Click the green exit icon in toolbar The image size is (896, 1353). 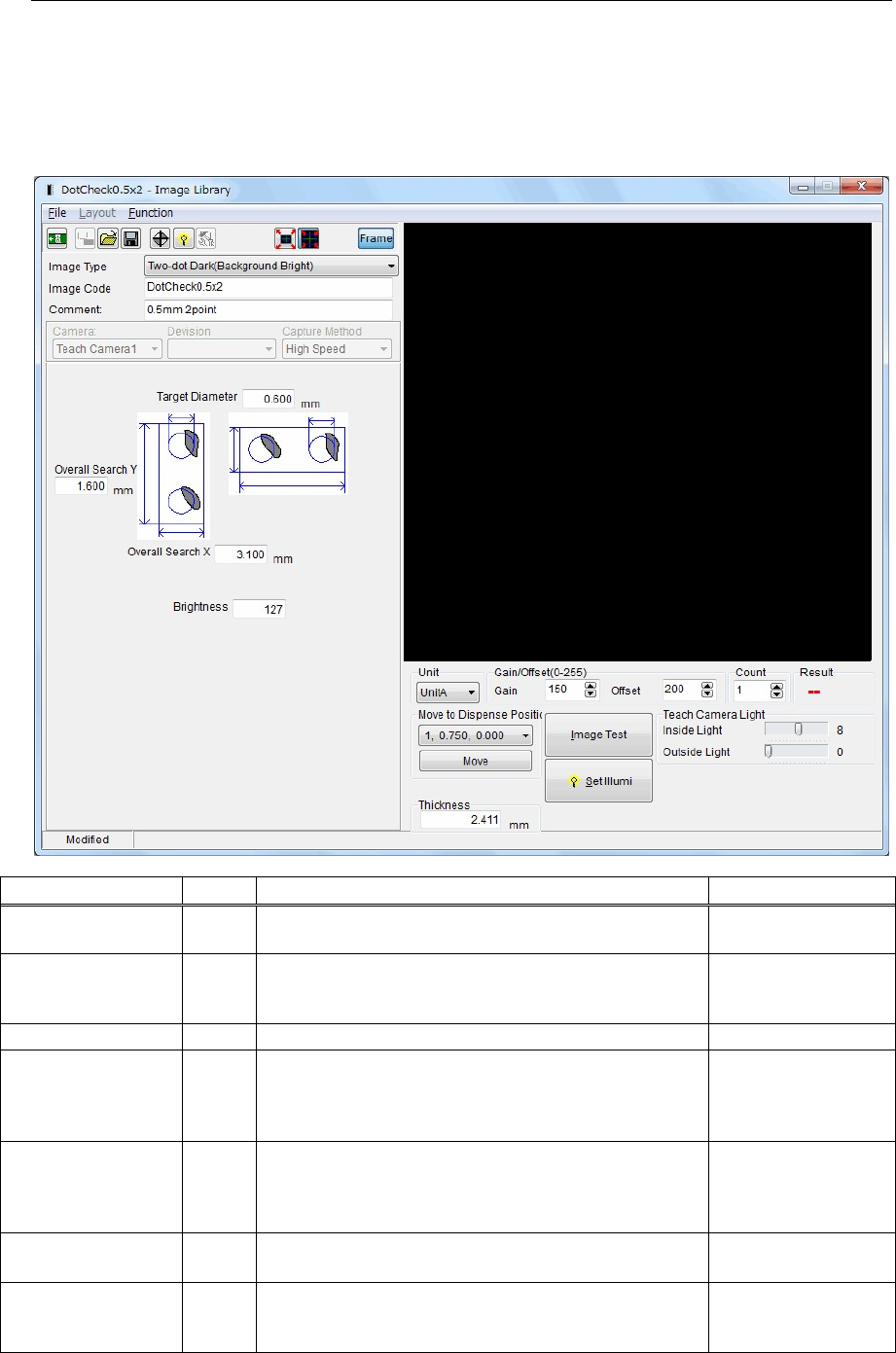(x=56, y=238)
